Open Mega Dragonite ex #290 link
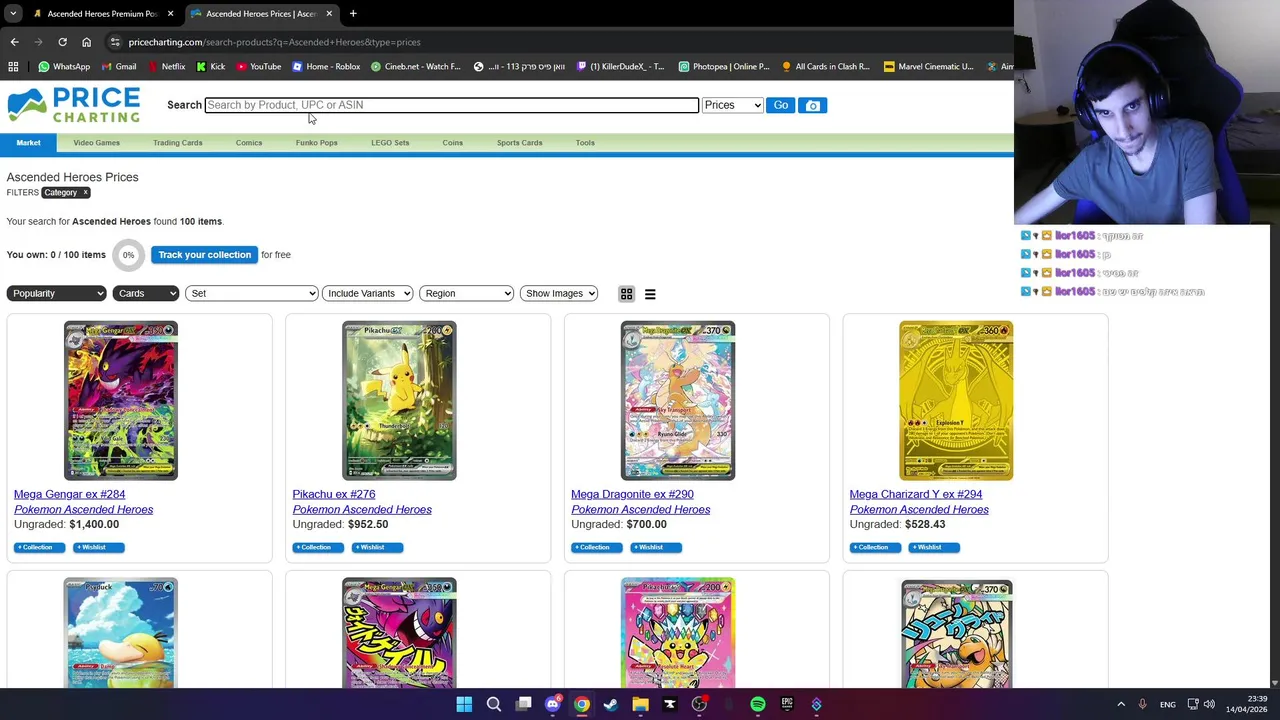The width and height of the screenshot is (1280, 720). 632,494
